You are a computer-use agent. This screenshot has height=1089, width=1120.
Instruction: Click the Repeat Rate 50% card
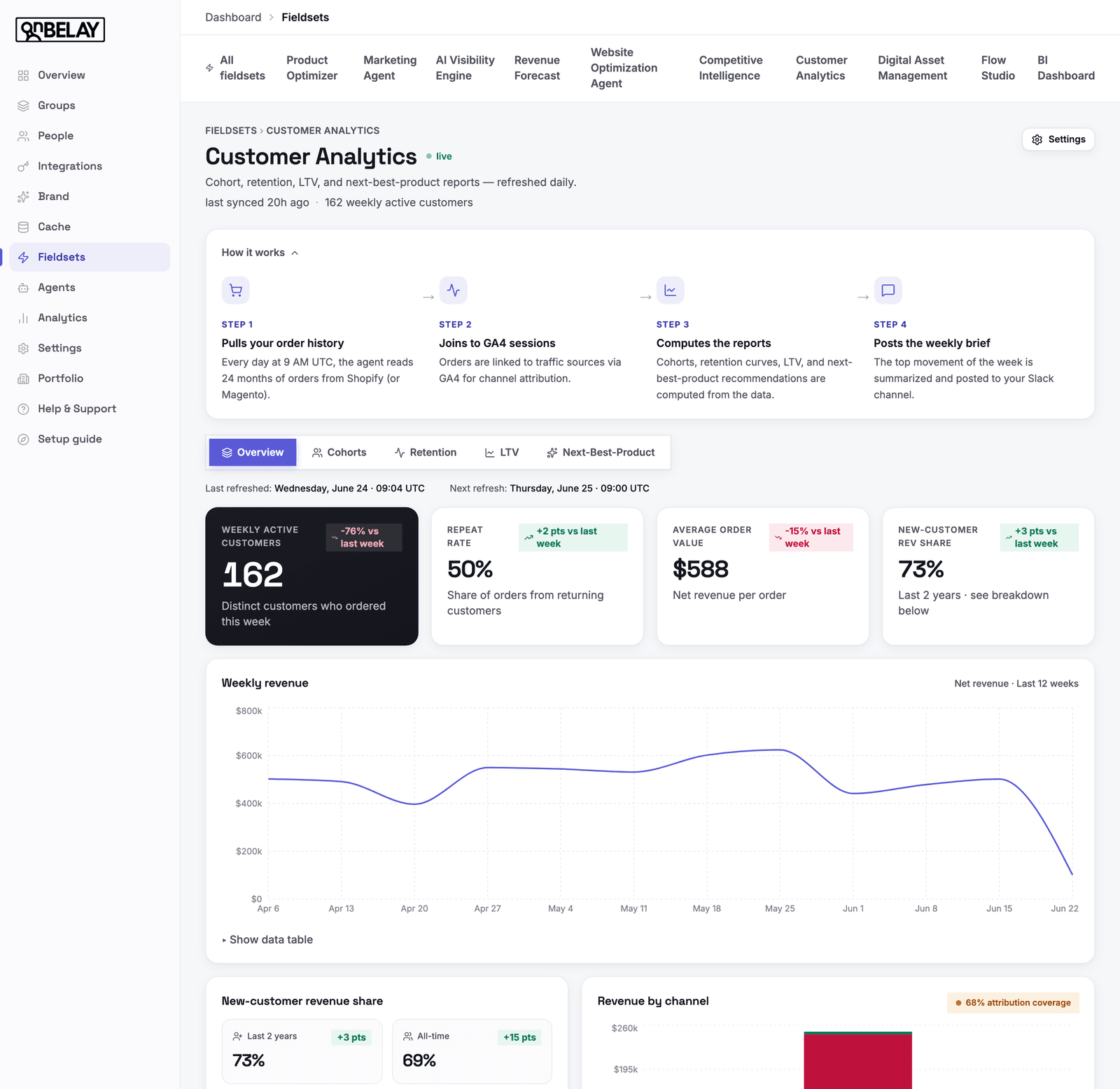point(537,576)
